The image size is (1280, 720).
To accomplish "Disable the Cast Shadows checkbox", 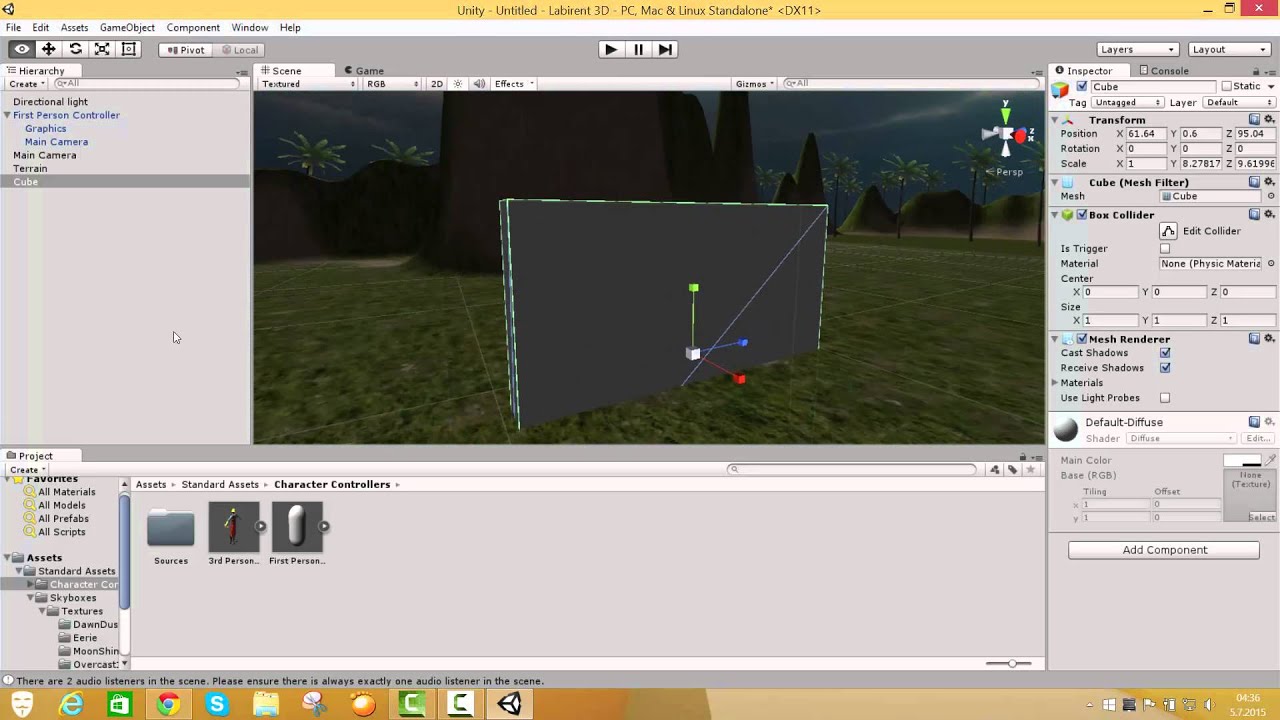I will [1165, 353].
